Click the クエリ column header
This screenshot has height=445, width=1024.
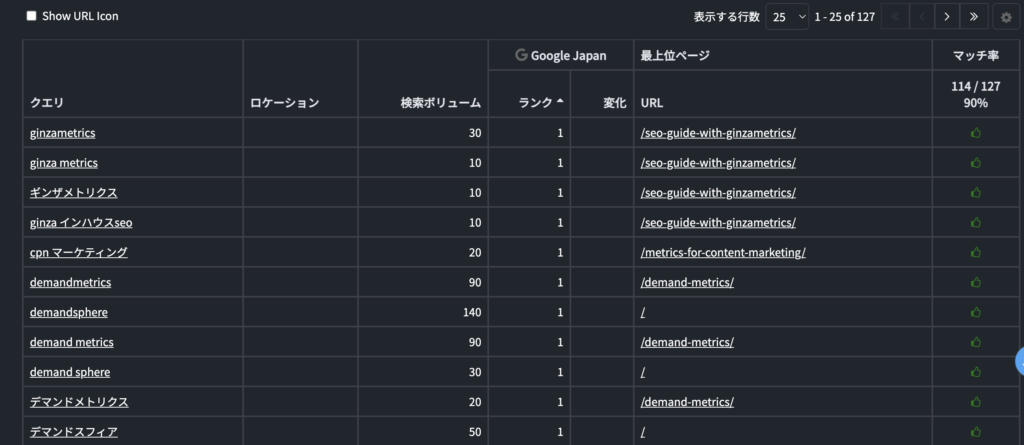(47, 102)
